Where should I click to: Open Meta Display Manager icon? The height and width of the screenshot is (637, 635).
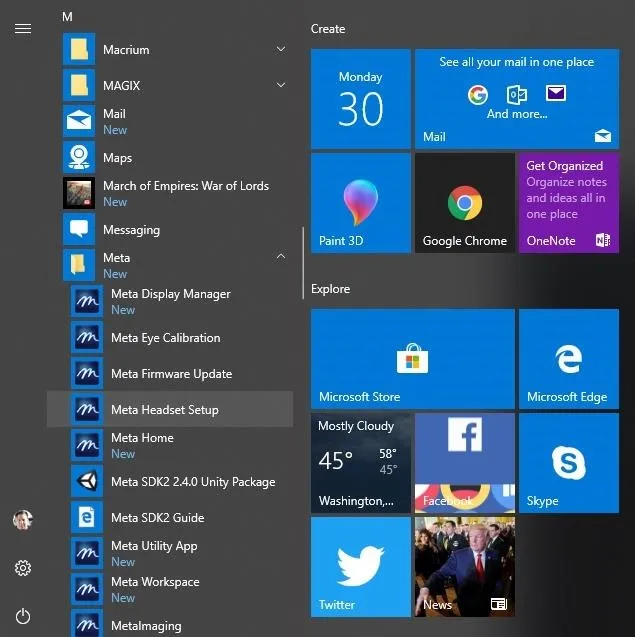(x=87, y=301)
